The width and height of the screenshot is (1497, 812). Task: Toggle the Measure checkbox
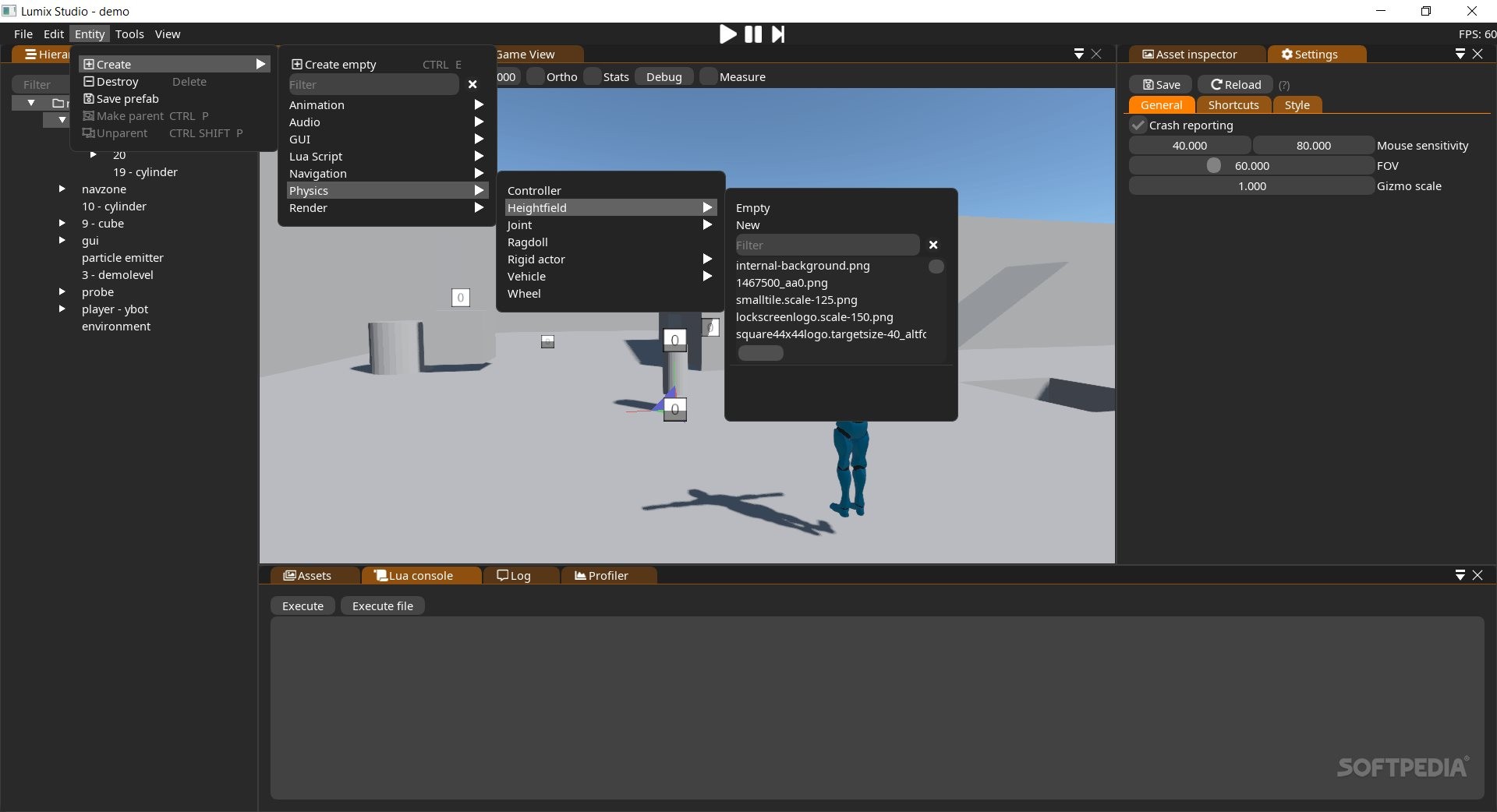708,76
